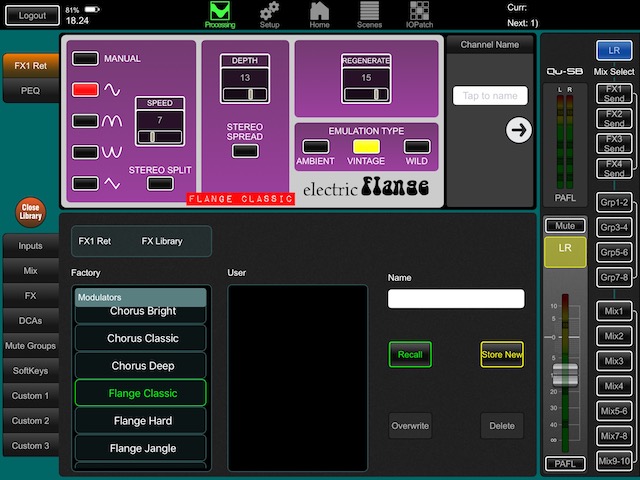Select FX1 Send mix
640x480 pixels.
(614, 93)
